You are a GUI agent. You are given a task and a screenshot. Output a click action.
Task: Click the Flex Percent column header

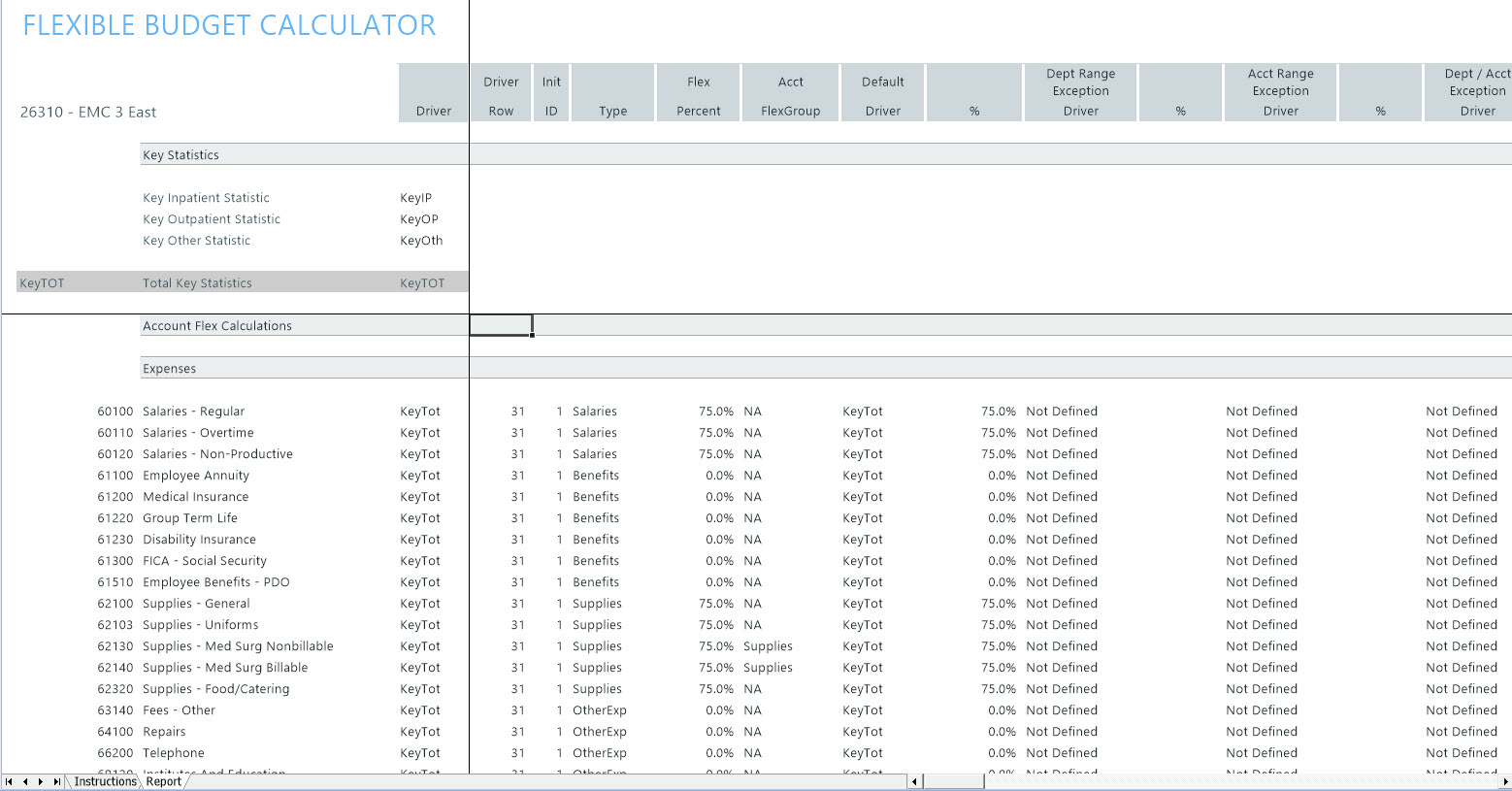pos(699,95)
